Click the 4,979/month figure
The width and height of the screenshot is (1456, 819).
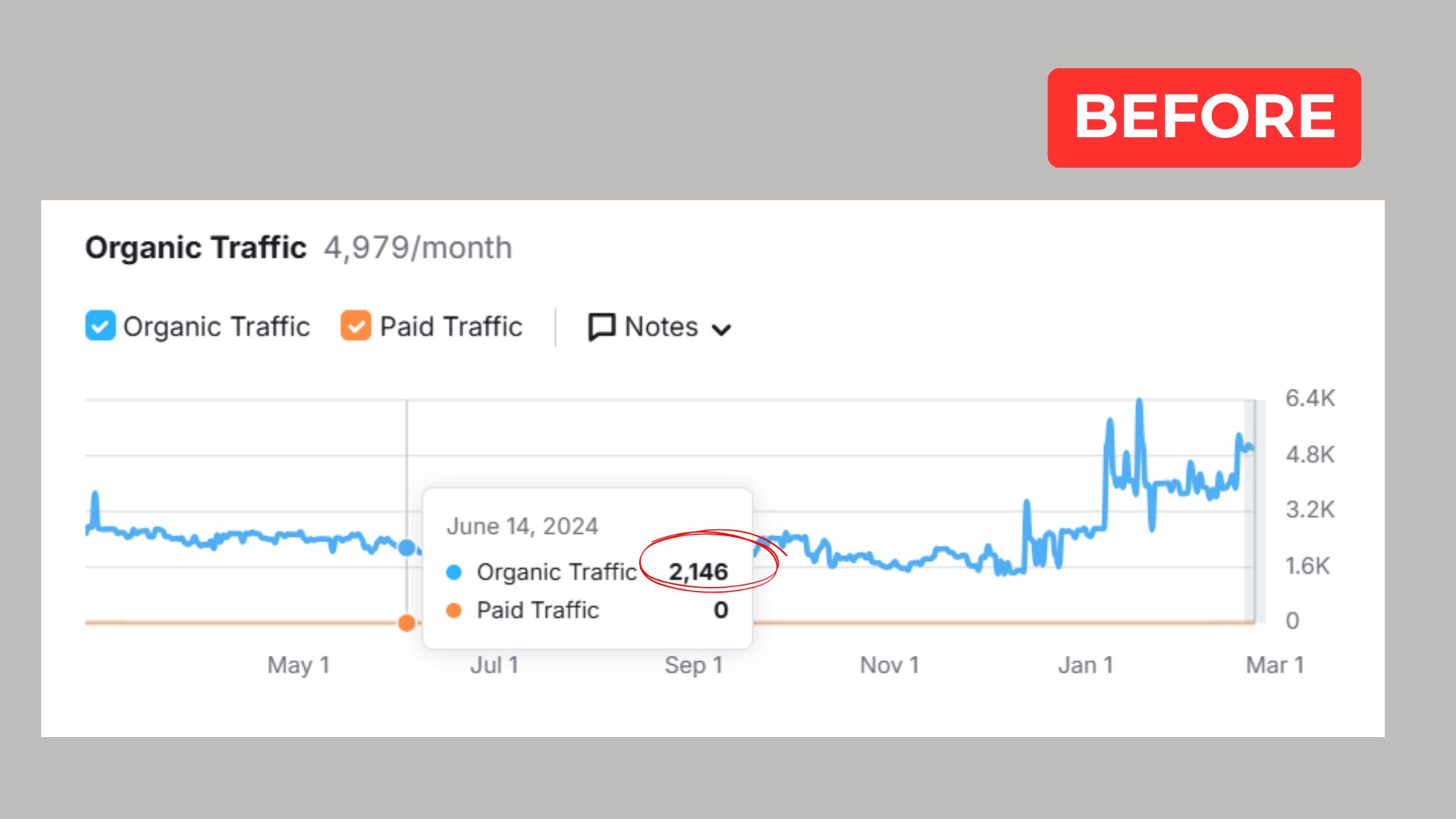pyautogui.click(x=418, y=248)
